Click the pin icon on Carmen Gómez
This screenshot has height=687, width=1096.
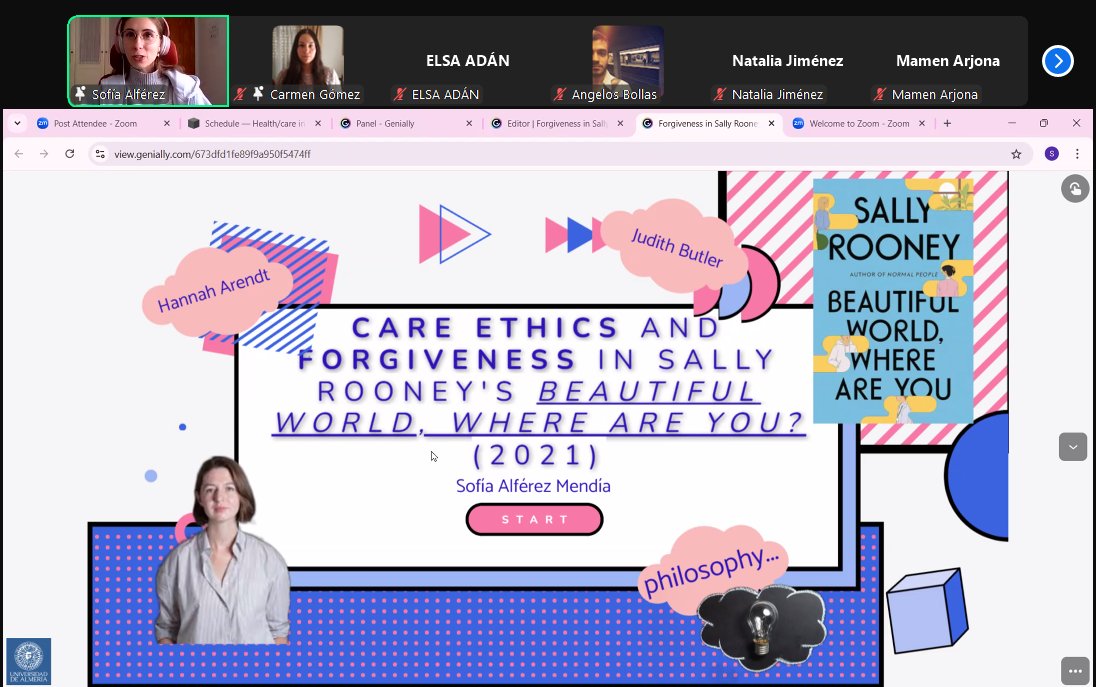259,94
